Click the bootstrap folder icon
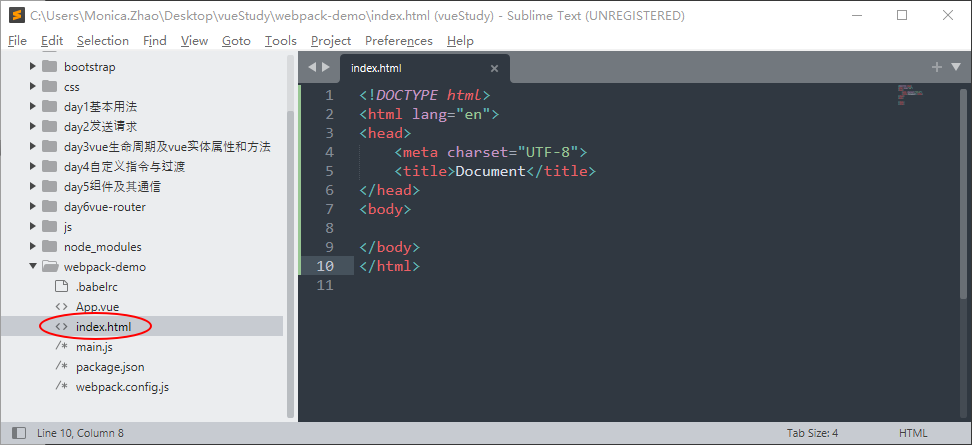The width and height of the screenshot is (972, 445). coord(50,66)
